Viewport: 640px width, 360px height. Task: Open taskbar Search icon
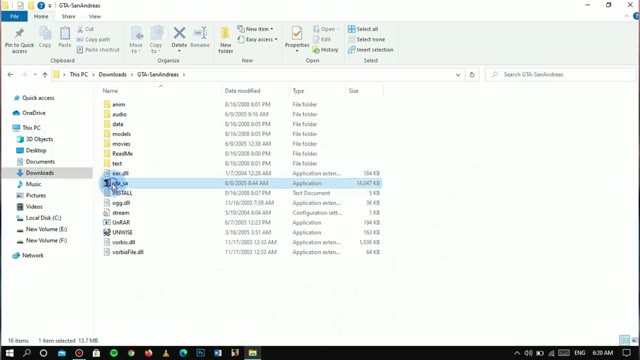coord(27,353)
